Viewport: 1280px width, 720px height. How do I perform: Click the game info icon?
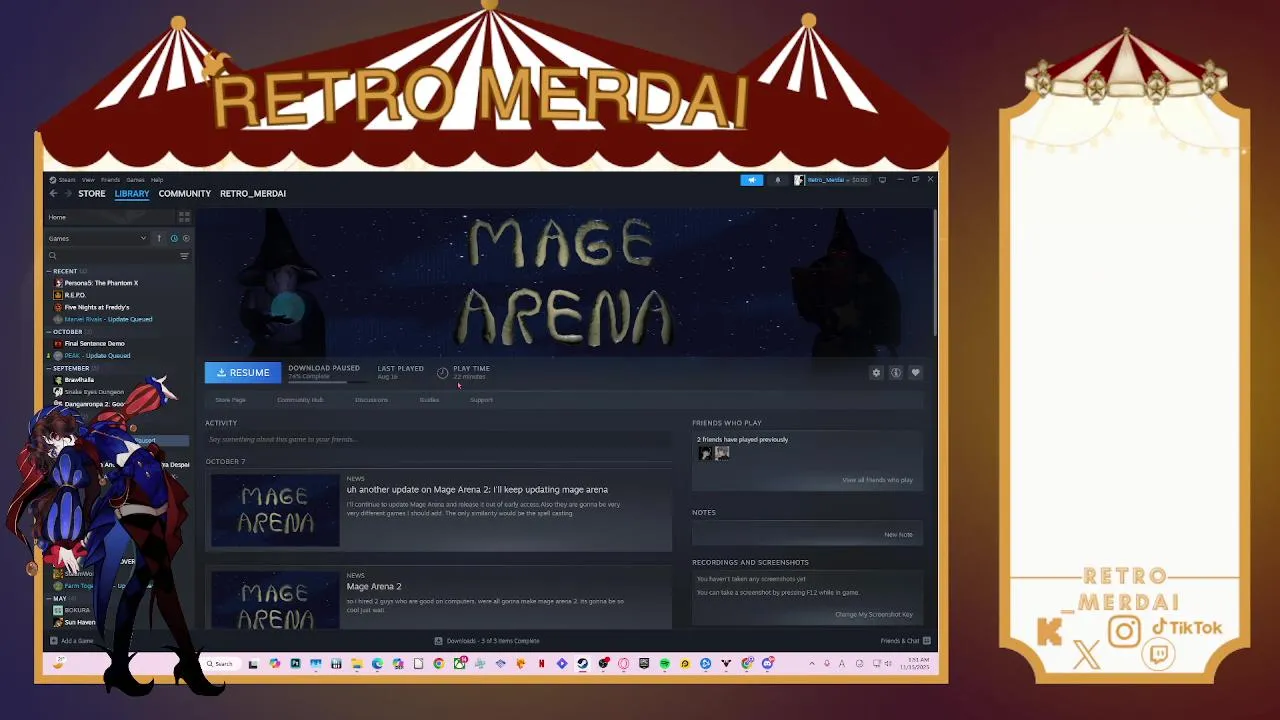click(x=896, y=373)
